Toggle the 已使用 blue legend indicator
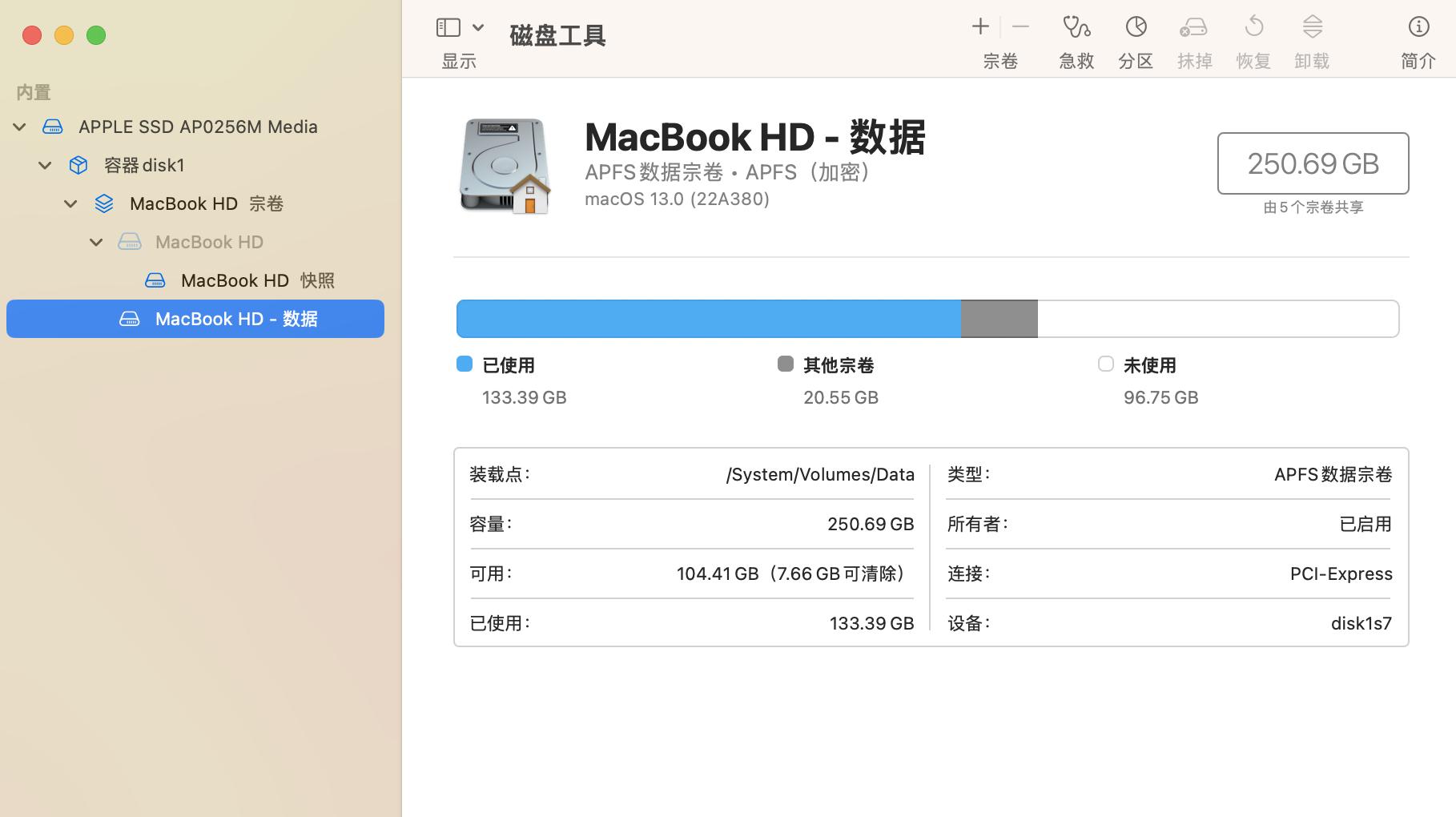 point(464,364)
